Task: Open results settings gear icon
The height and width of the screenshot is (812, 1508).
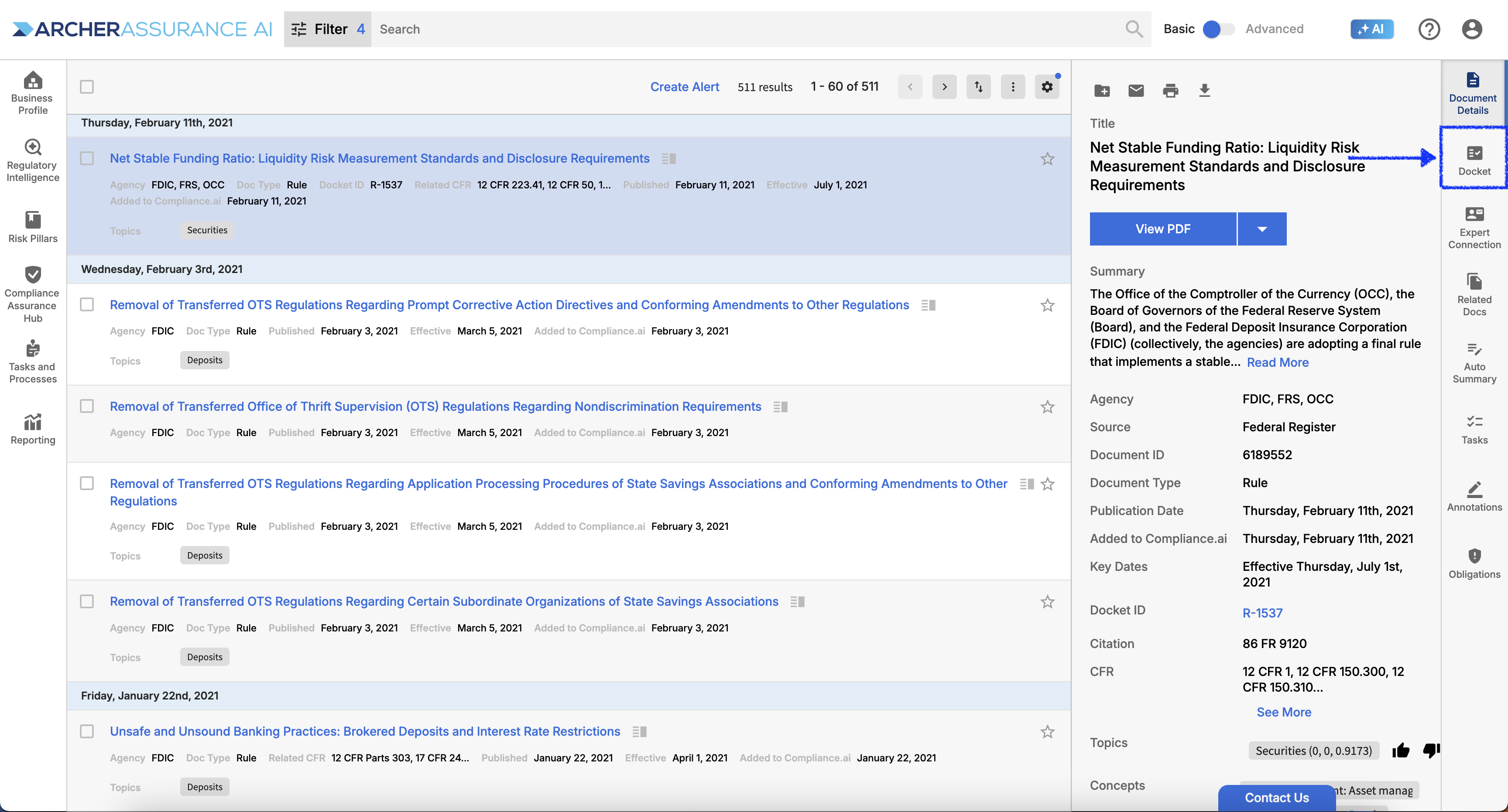Action: 1047,87
